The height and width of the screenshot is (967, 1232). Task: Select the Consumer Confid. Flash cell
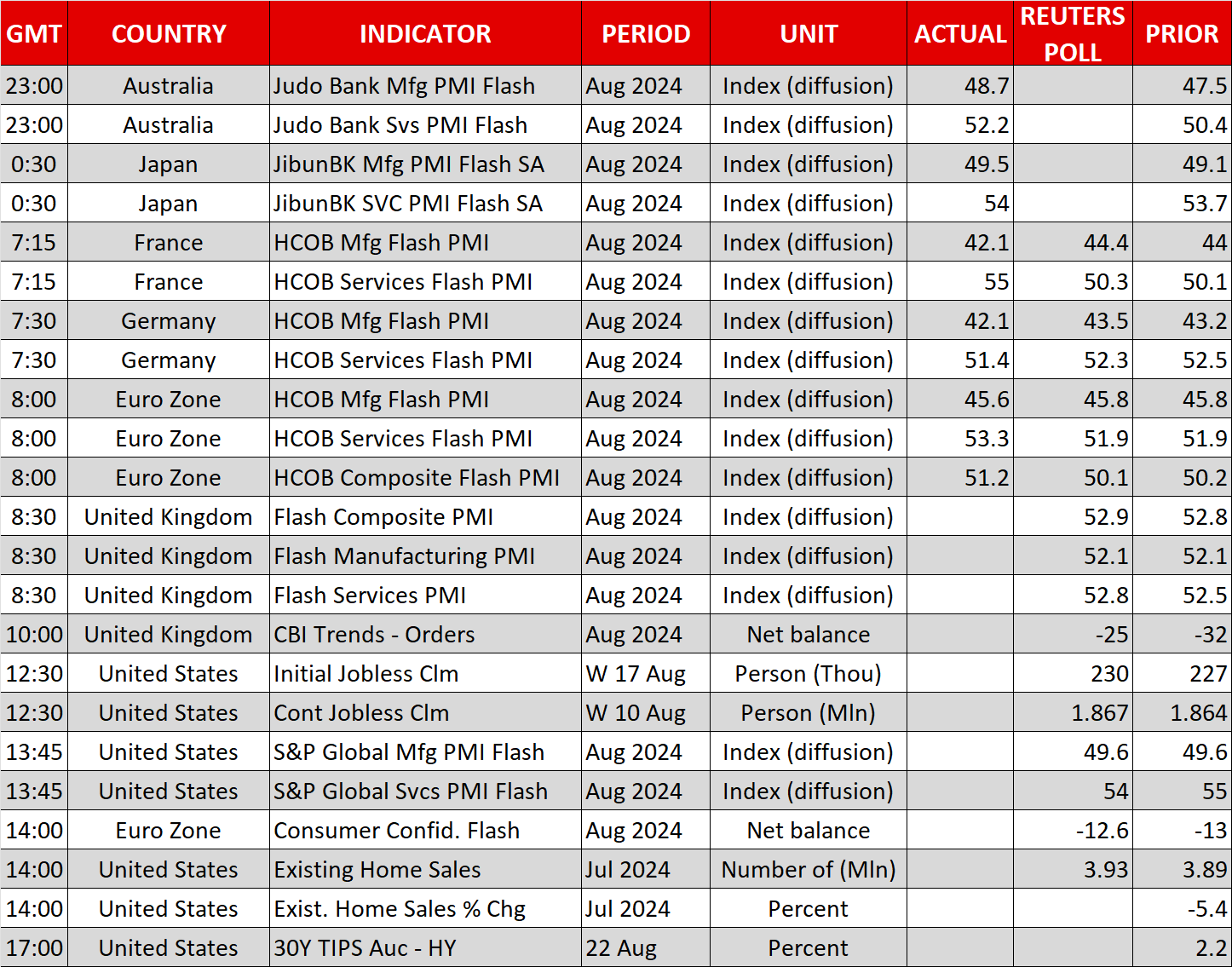425,830
